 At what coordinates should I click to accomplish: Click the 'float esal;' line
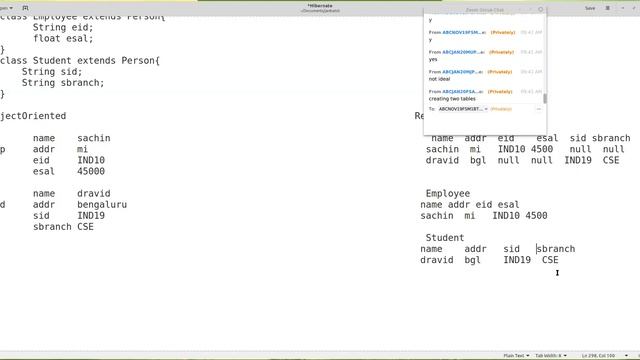(x=63, y=38)
